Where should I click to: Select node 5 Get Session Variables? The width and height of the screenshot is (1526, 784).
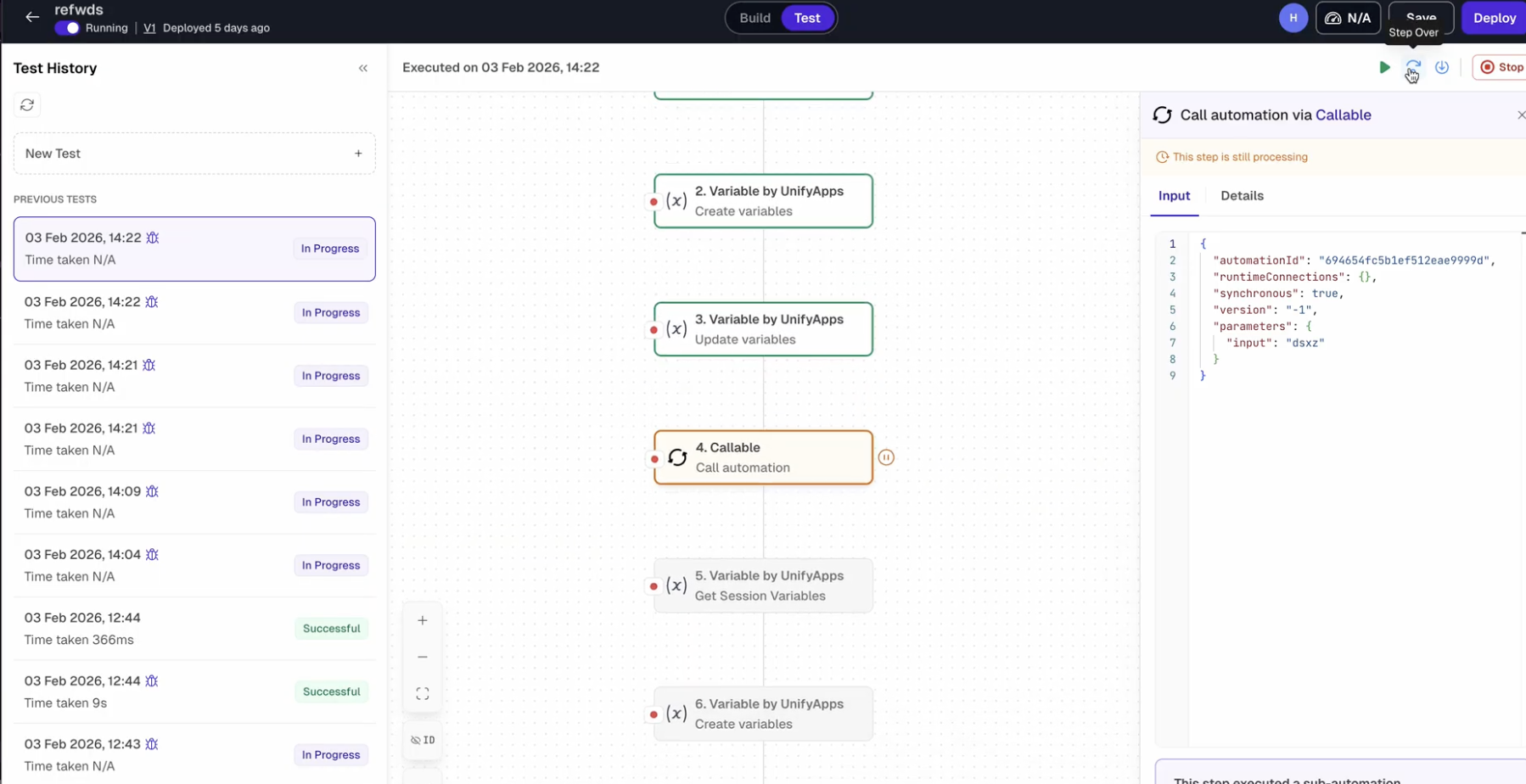point(763,585)
